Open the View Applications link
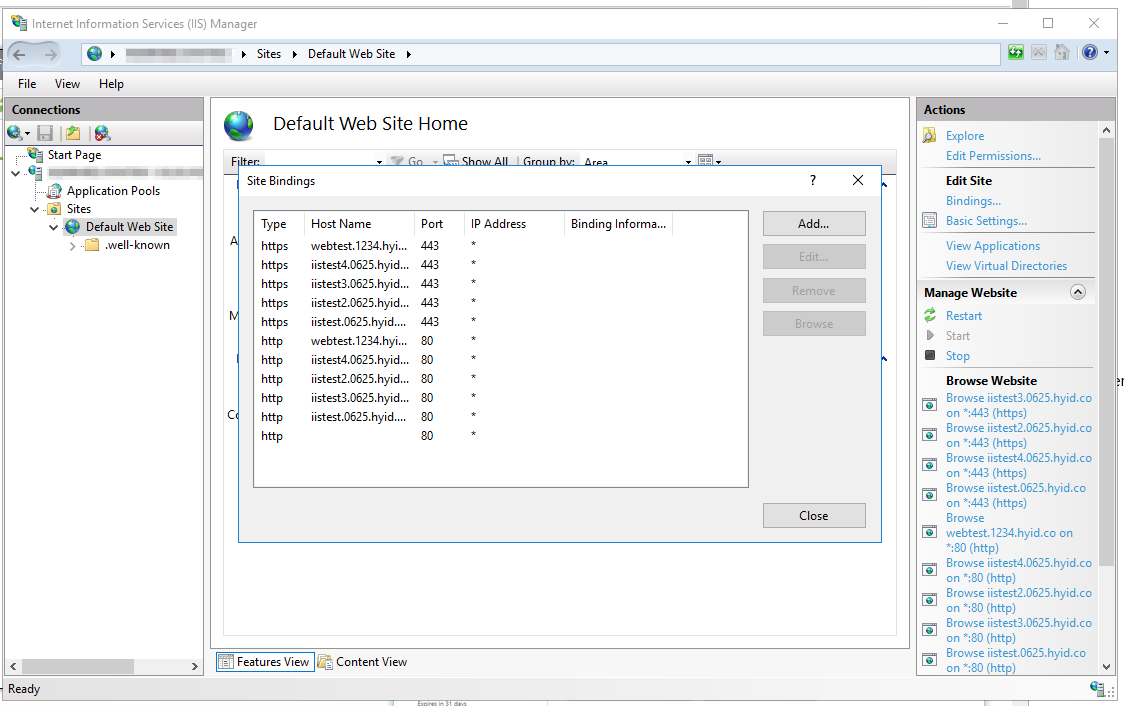Image resolution: width=1124 pixels, height=706 pixels. coord(992,246)
